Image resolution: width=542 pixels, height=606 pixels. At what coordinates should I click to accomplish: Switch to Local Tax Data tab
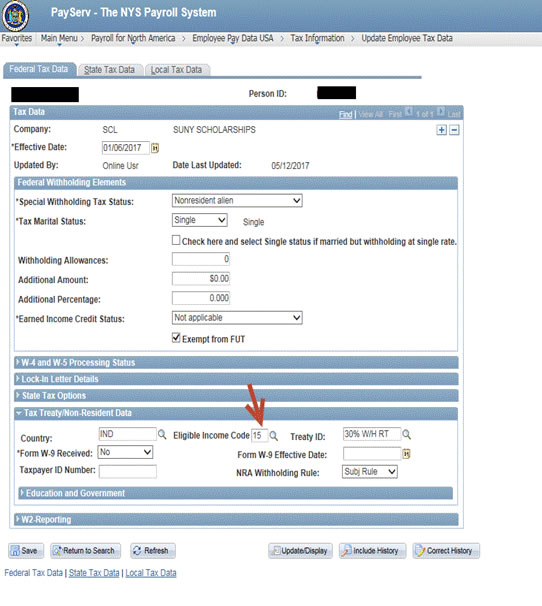pyautogui.click(x=176, y=70)
